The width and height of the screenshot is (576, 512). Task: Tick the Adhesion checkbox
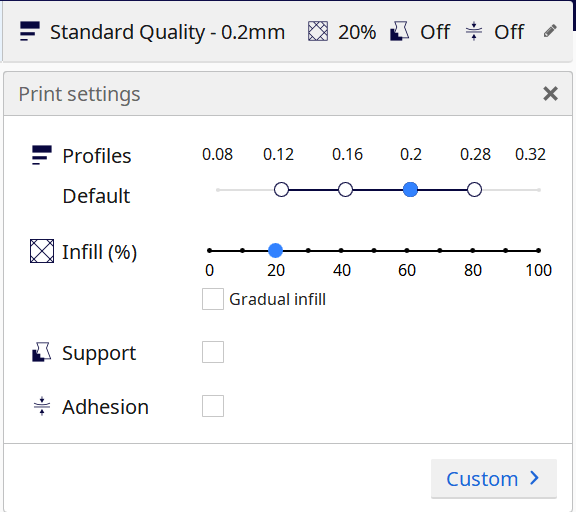(213, 406)
